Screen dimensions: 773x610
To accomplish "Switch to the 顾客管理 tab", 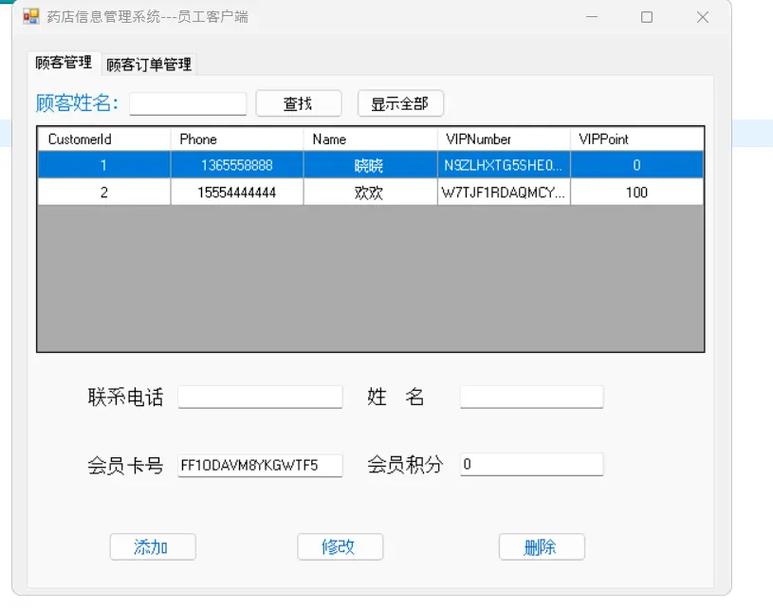I will click(64, 63).
